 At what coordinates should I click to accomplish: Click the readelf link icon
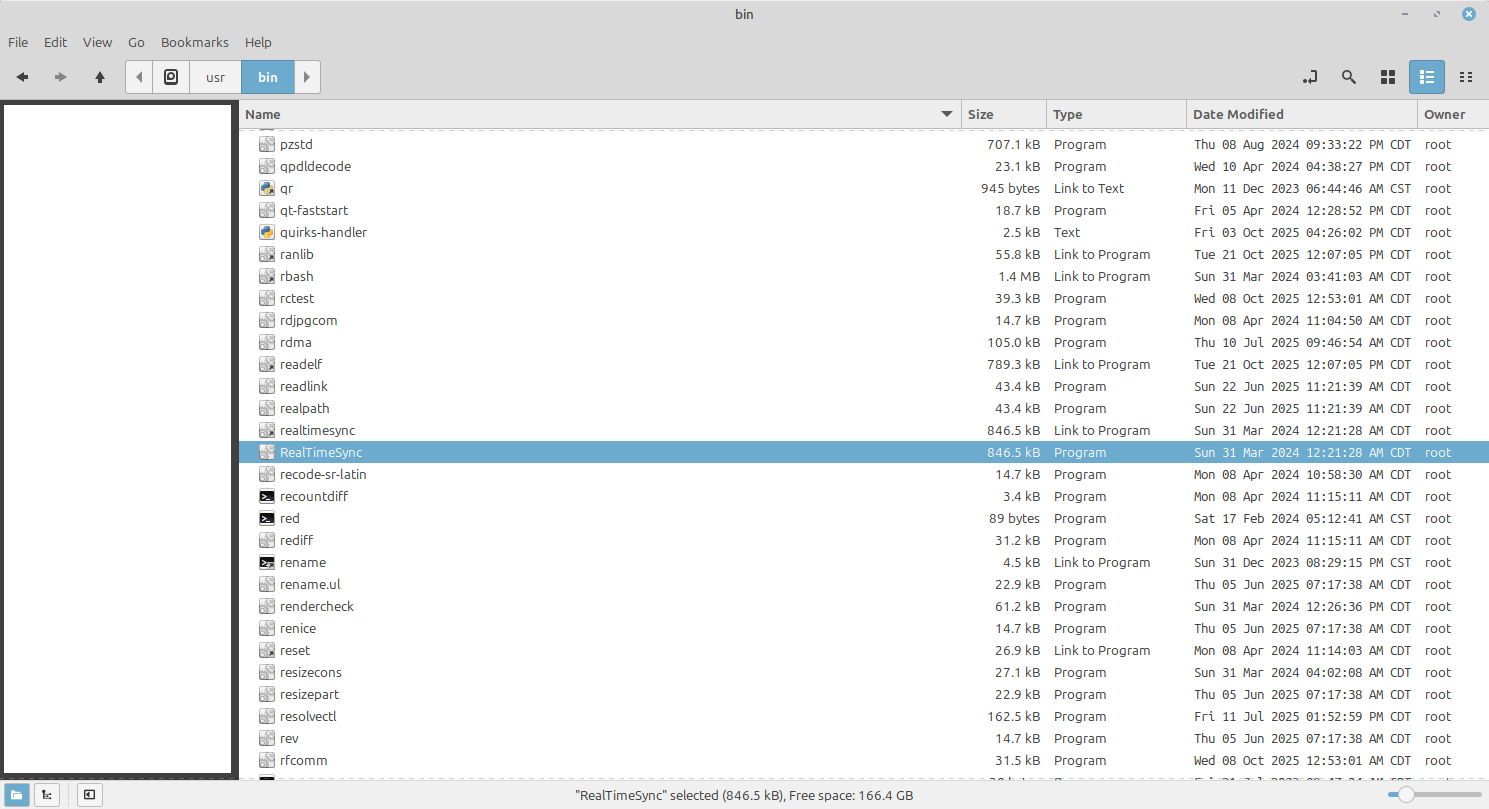pyautogui.click(x=267, y=364)
